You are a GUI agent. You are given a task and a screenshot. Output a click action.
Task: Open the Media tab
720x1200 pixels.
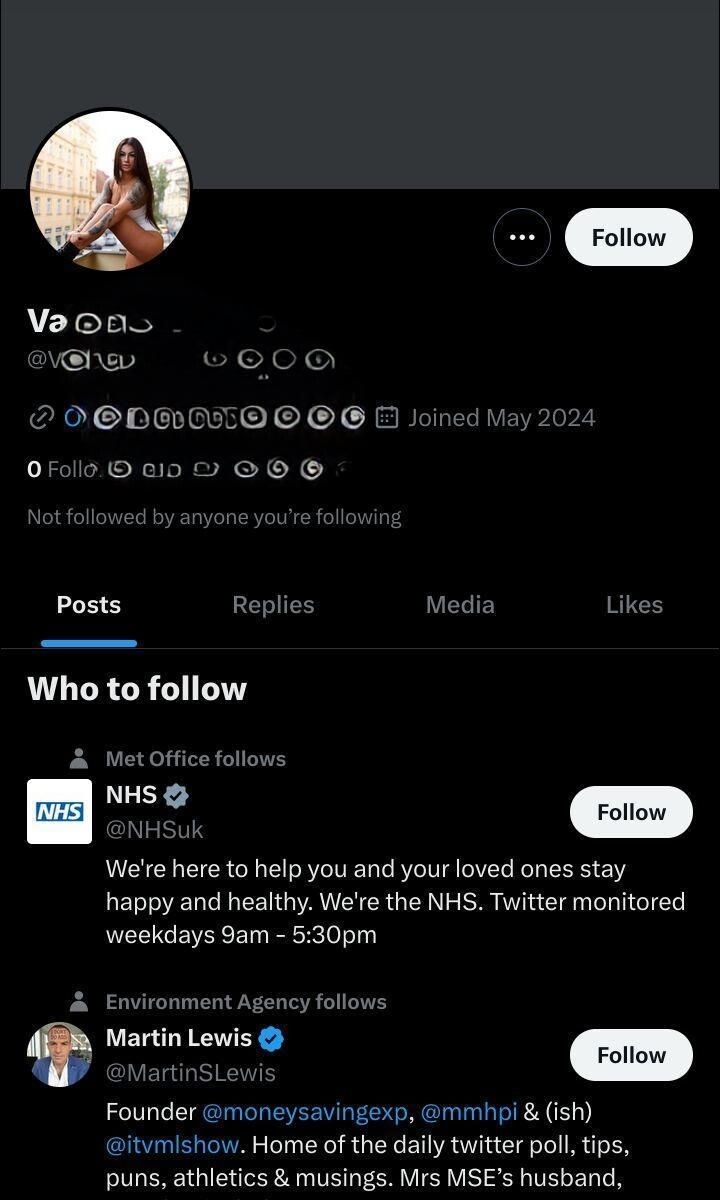tap(460, 605)
